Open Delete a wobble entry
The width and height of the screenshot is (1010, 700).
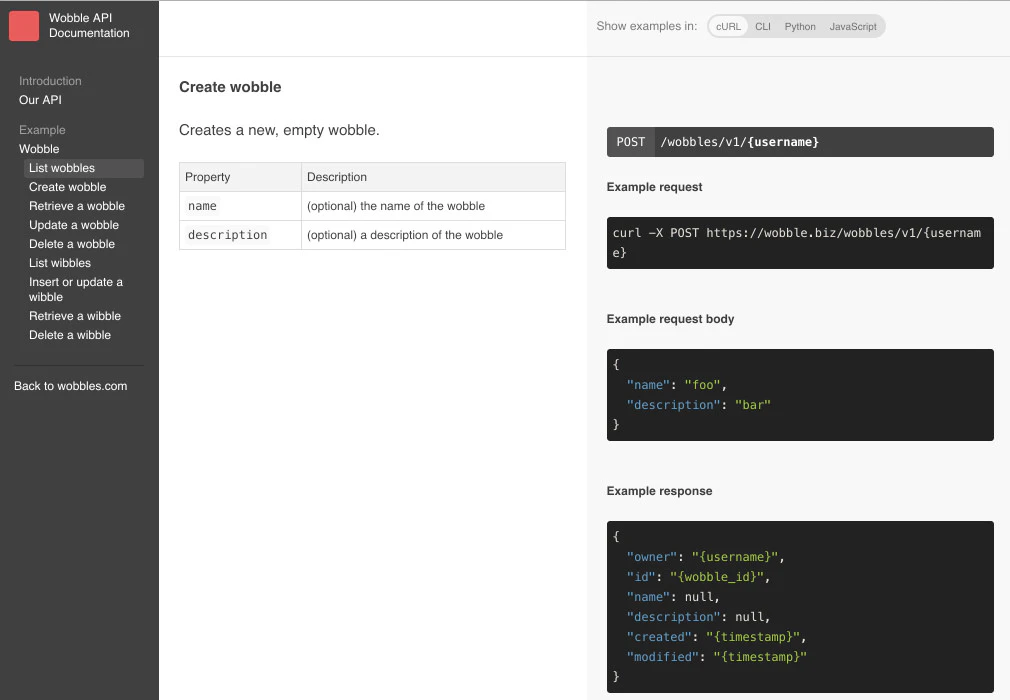tap(71, 244)
